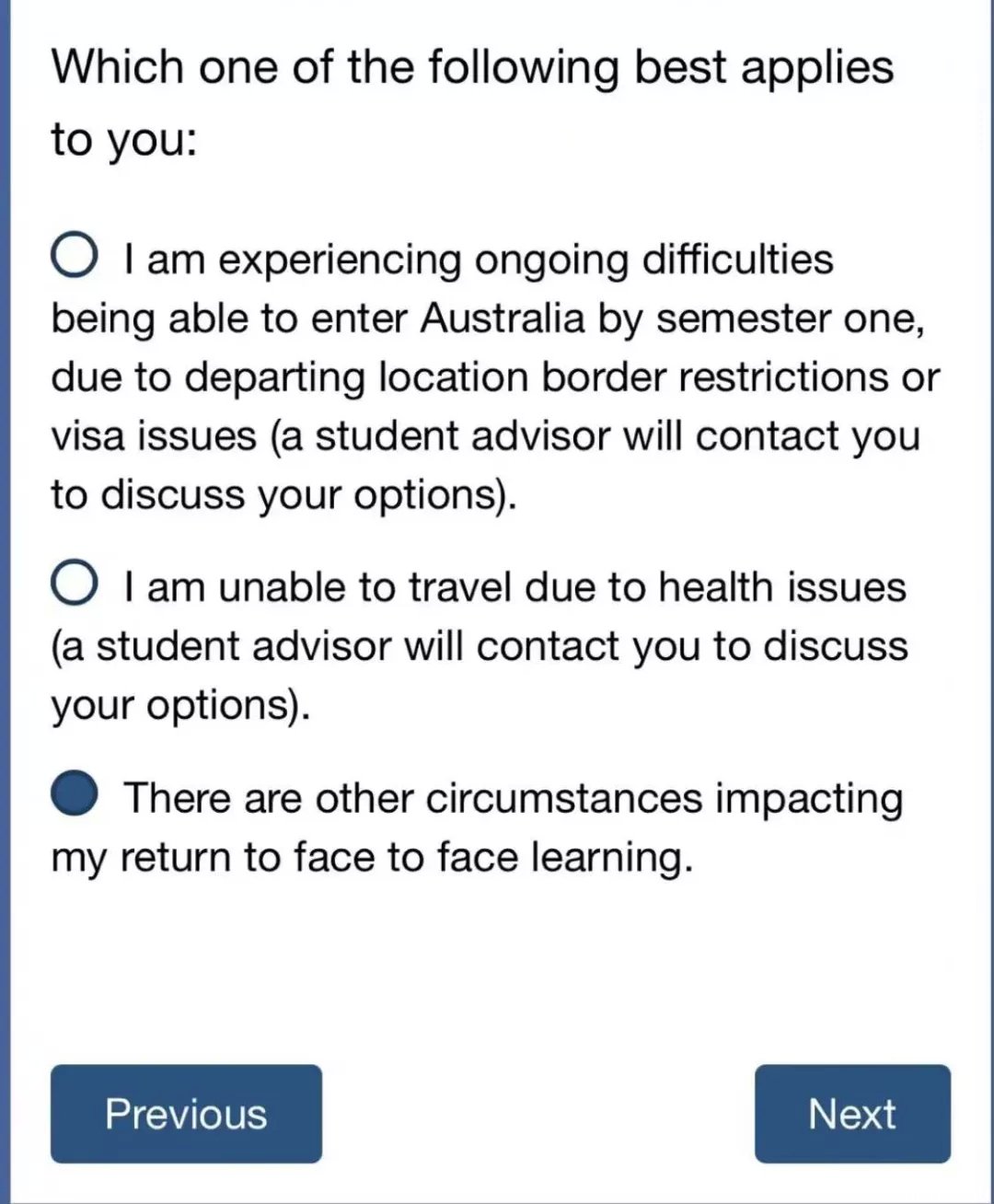The image size is (994, 1204).
Task: Click the "your options)." line under health issues
Action: coord(180,705)
